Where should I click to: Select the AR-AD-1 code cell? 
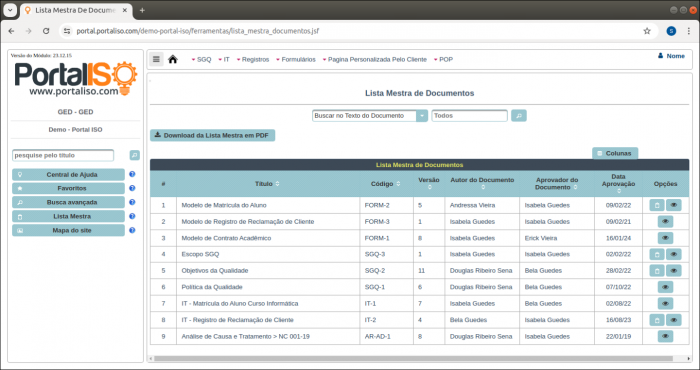[386, 336]
